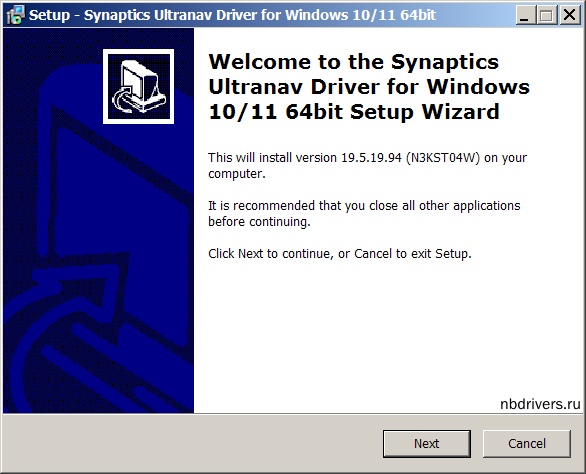
Task: Click Next to continue installation
Action: 426,443
